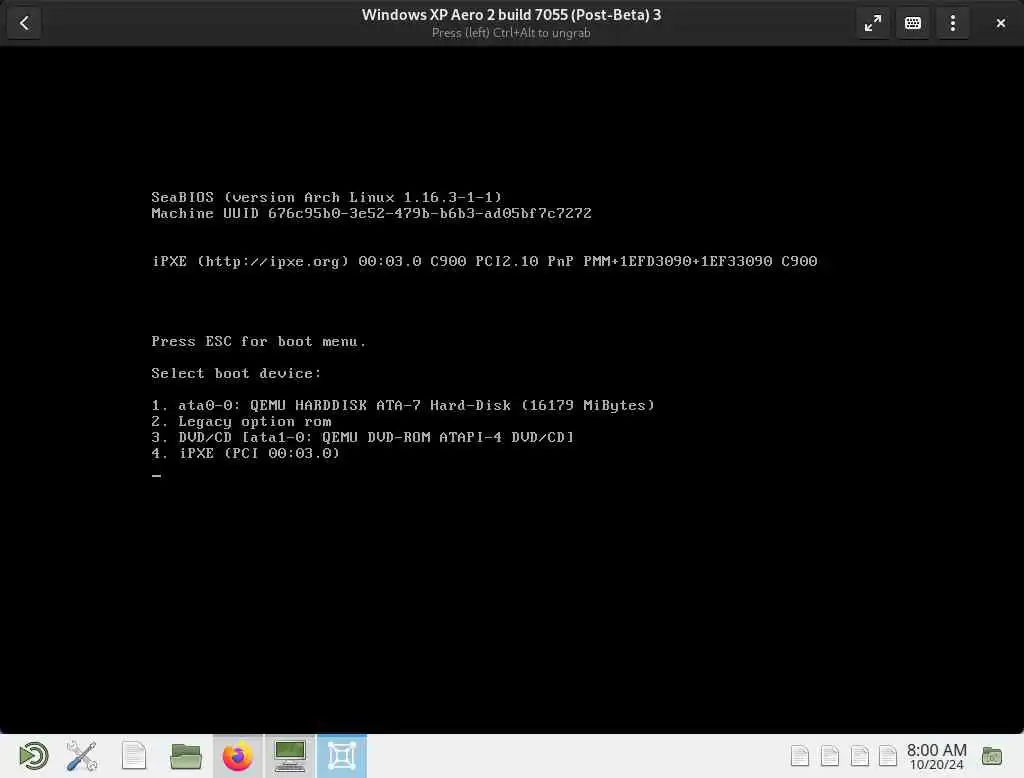Toggle fullscreen mode for the VM display
Screen dimensions: 1024x778
pyautogui.click(x=872, y=24)
